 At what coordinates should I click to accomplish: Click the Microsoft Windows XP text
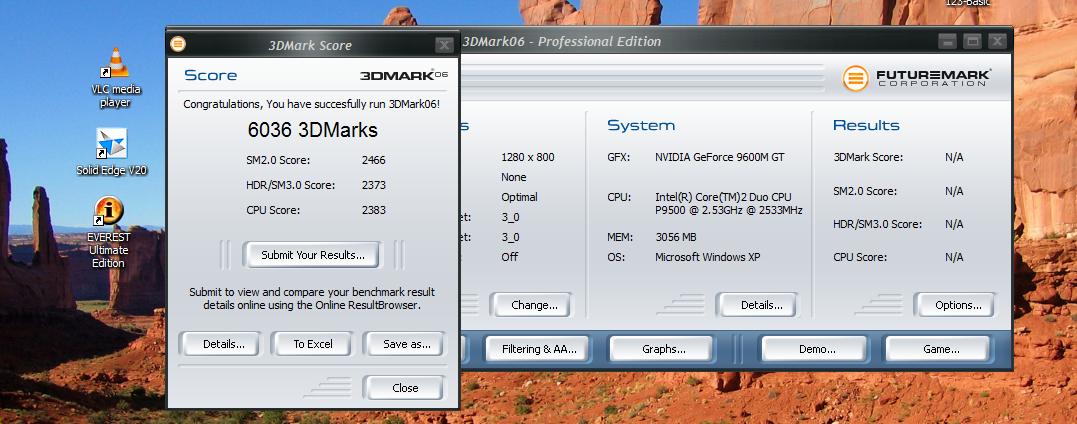tap(707, 257)
